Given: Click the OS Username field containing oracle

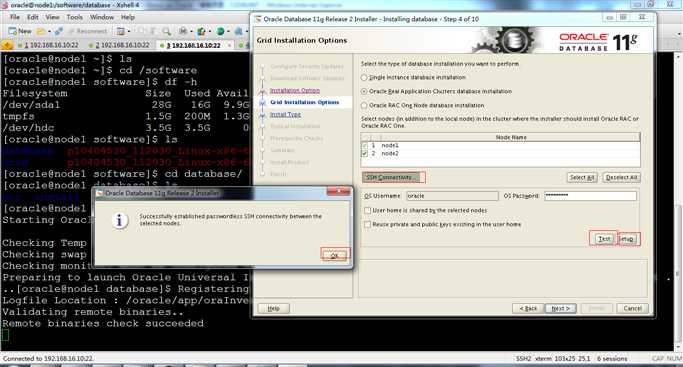Looking at the screenshot, I should (452, 196).
